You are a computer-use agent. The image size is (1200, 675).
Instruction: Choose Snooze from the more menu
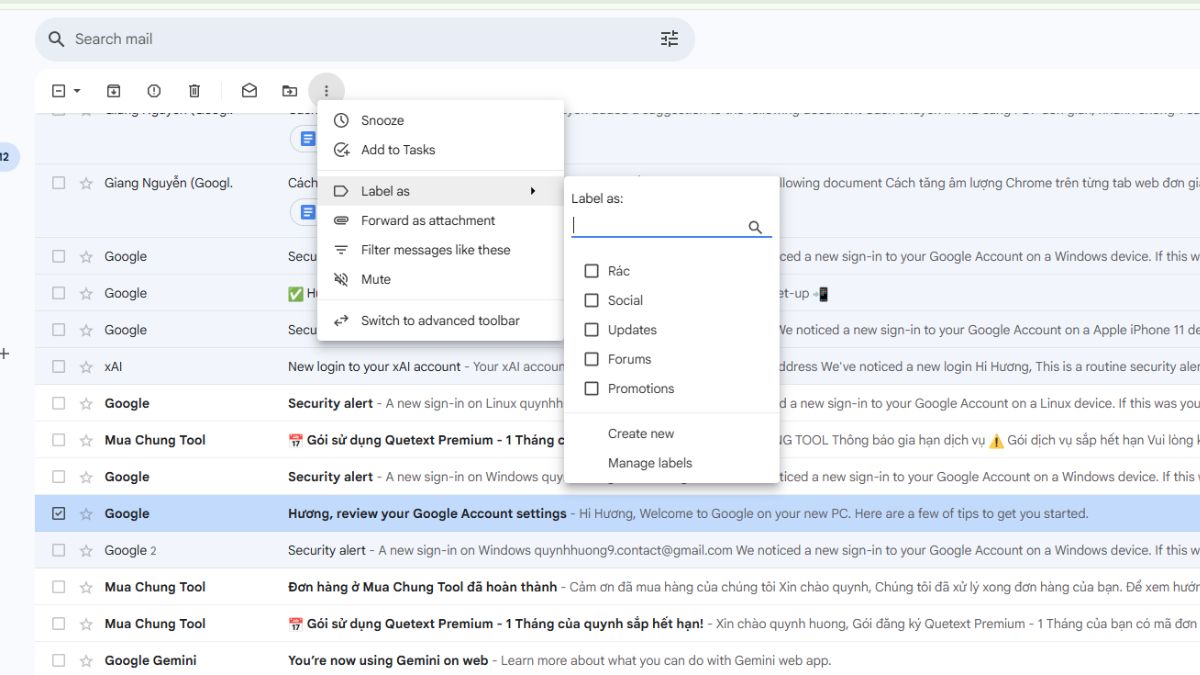click(x=440, y=120)
